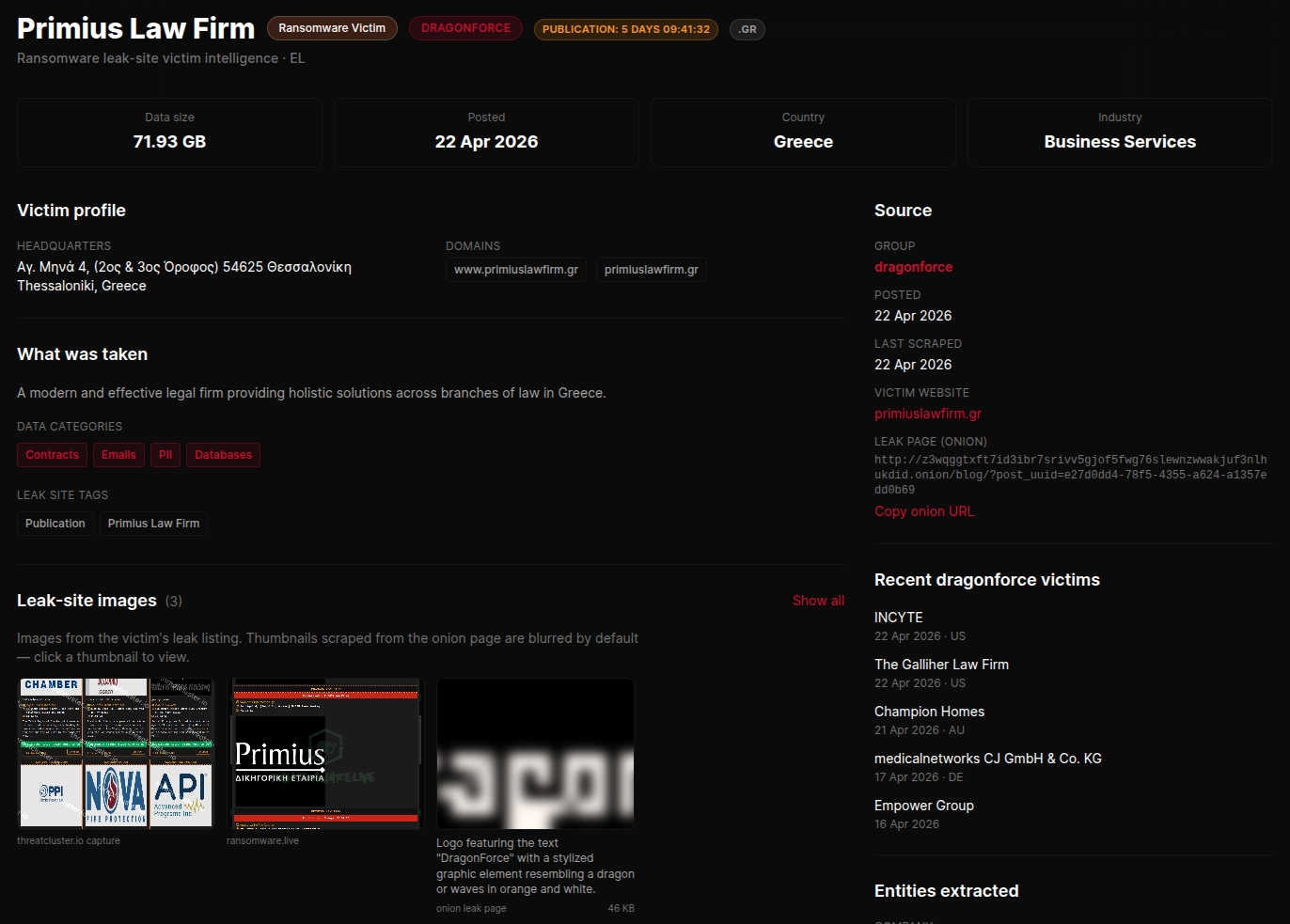Click the Publication leak site tag

point(55,524)
